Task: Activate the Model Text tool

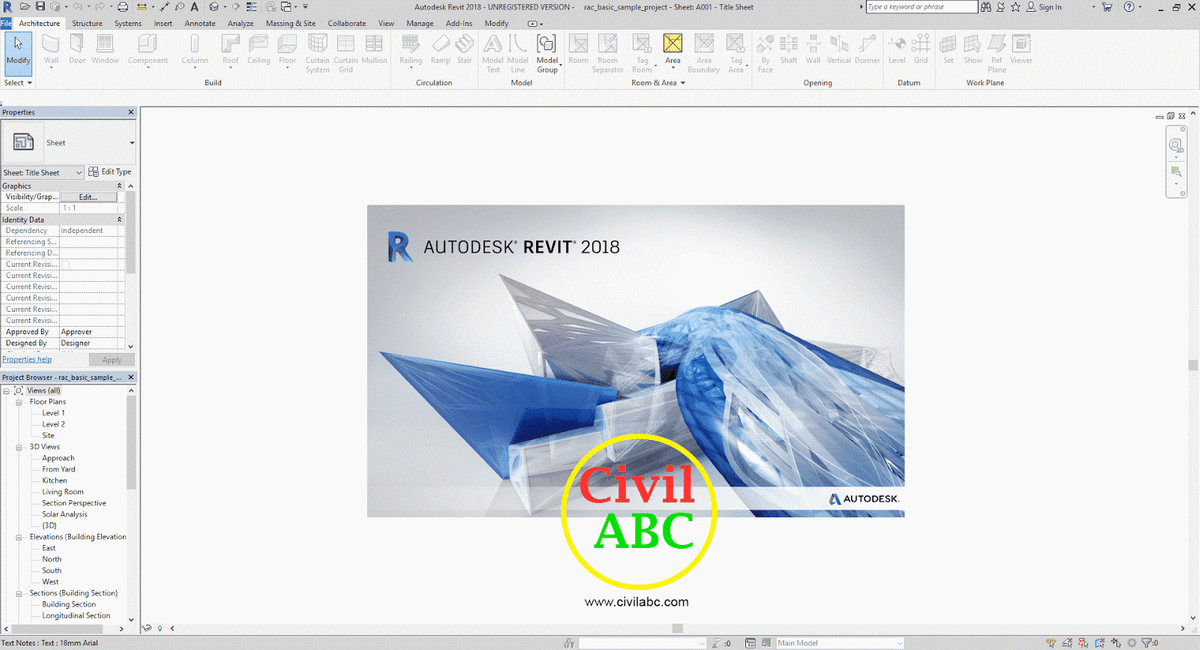Action: pos(492,50)
